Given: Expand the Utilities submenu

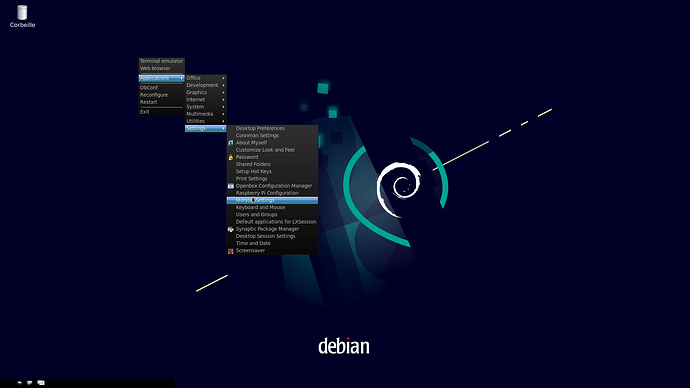Looking at the screenshot, I should click(206, 121).
